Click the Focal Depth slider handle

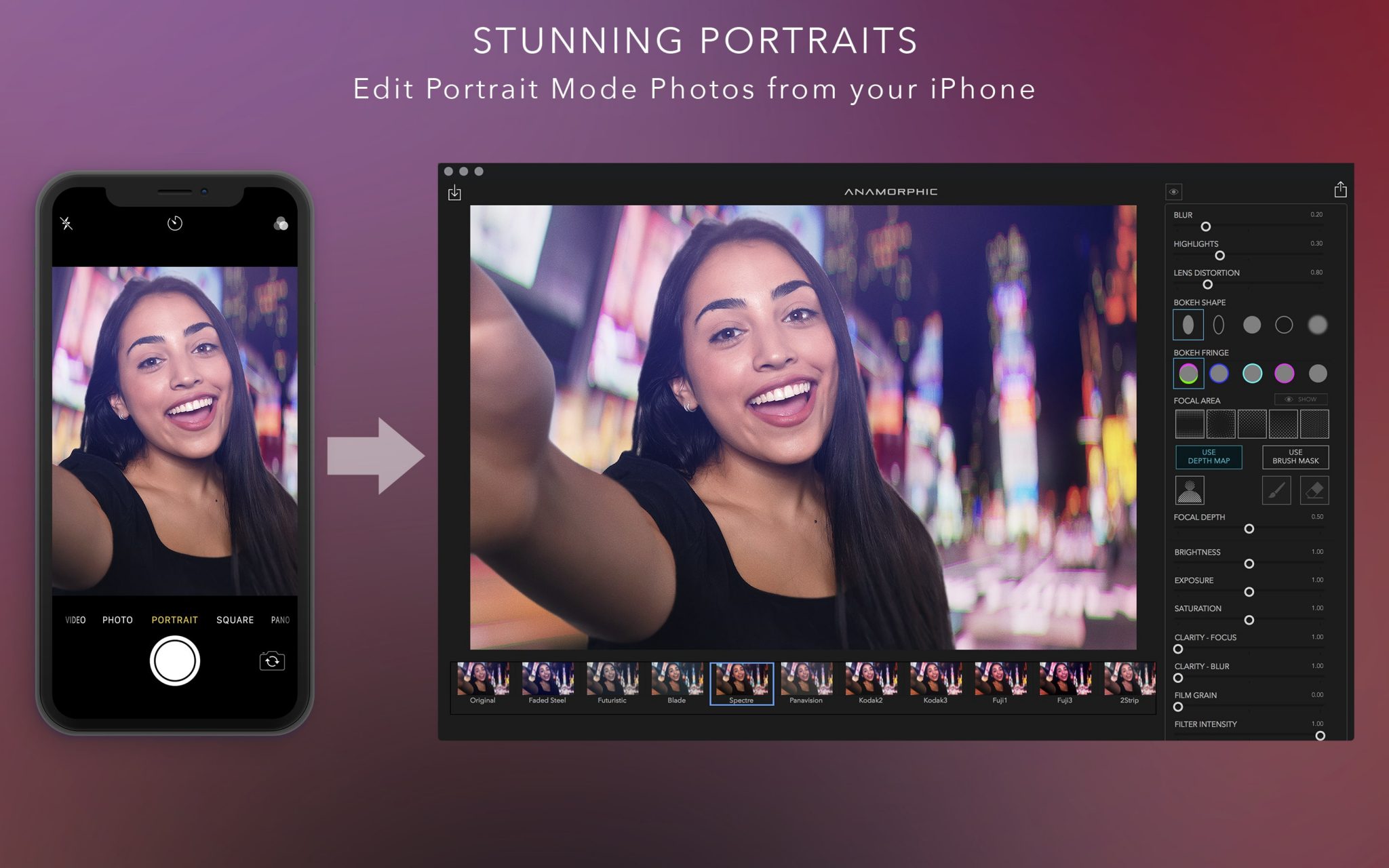coord(1249,530)
